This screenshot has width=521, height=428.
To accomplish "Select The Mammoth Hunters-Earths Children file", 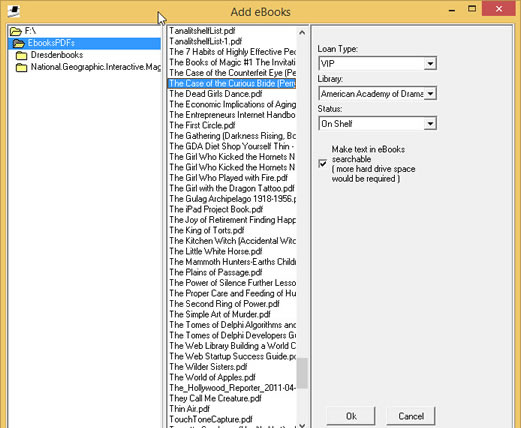I will 231,262.
